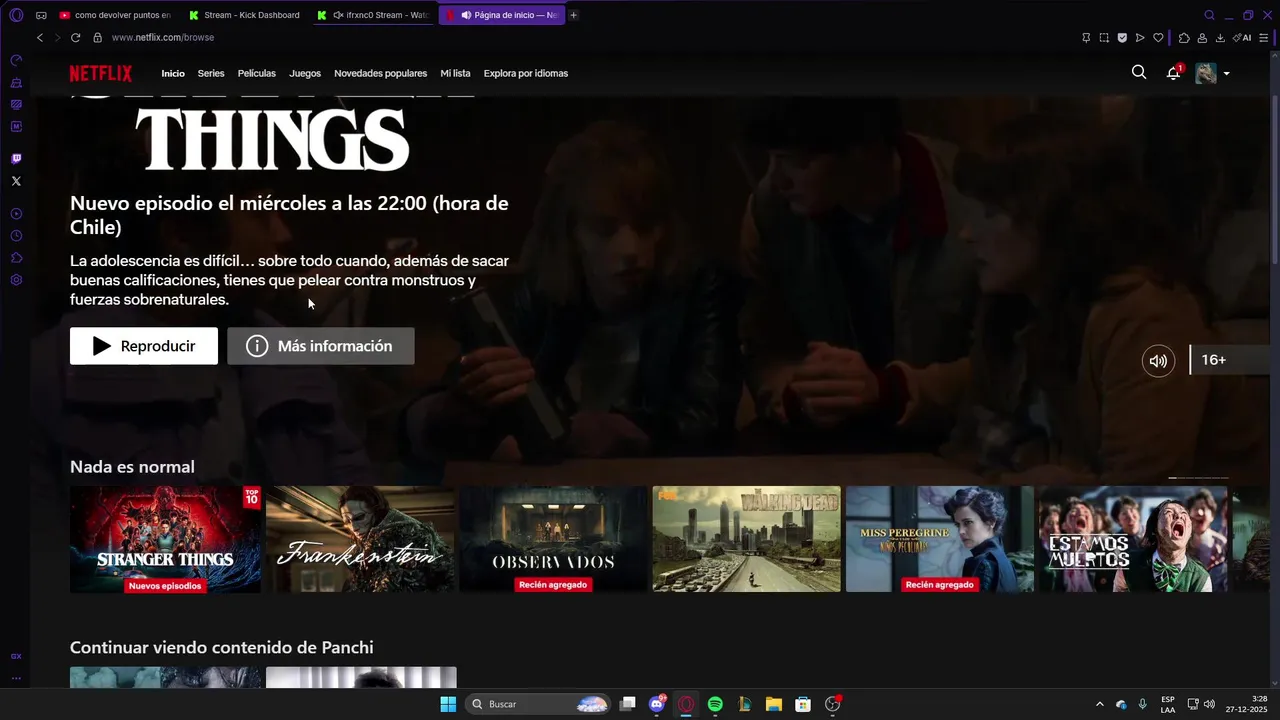Open Explora por idiomas
1280x720 pixels.
(x=526, y=73)
